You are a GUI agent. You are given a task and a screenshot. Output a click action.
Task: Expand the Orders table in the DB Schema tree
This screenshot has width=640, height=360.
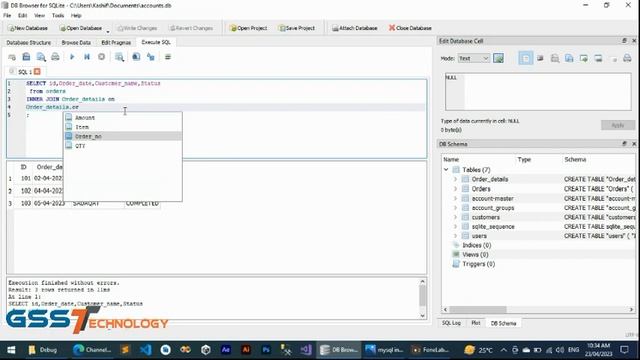point(456,189)
